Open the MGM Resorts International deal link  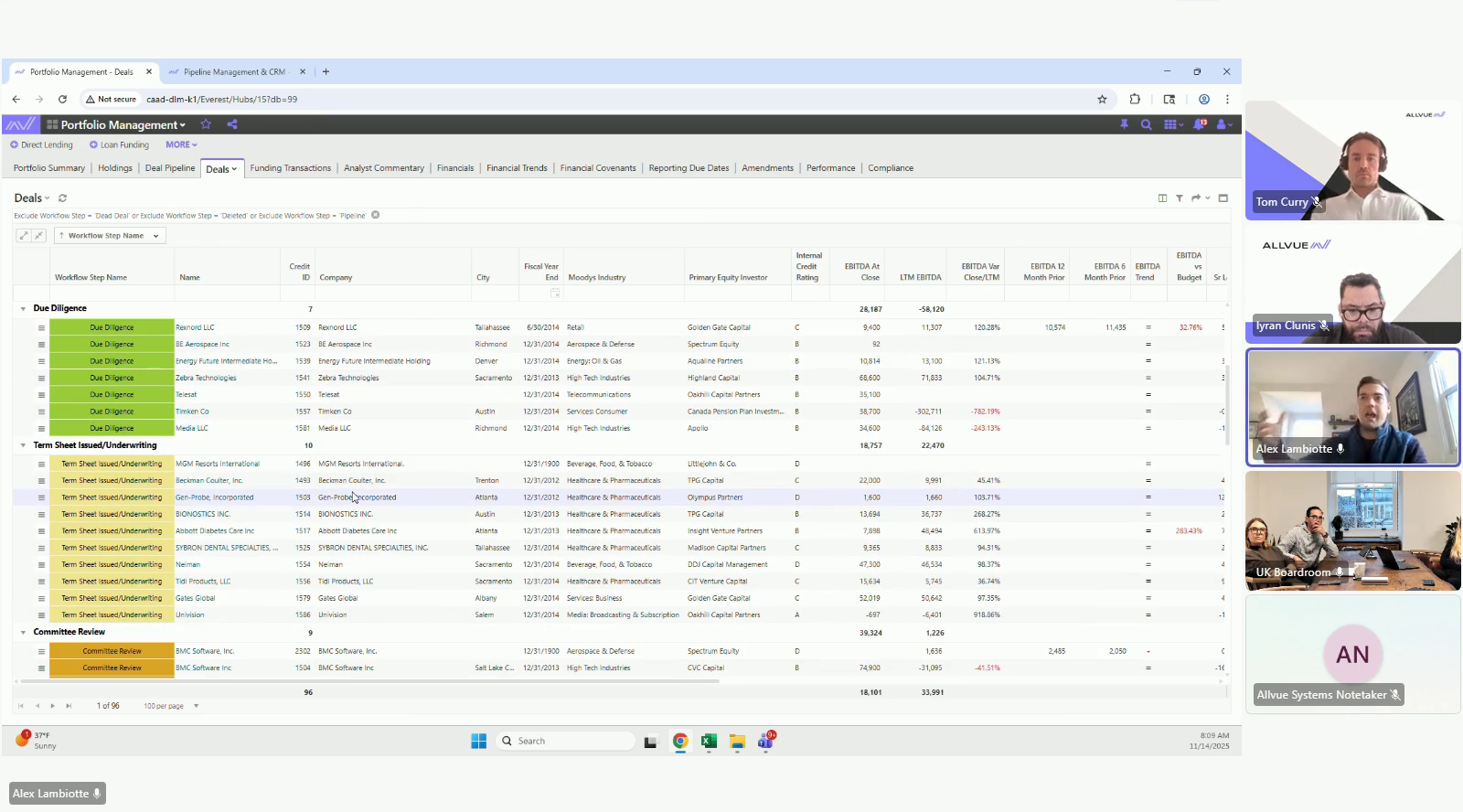click(218, 464)
